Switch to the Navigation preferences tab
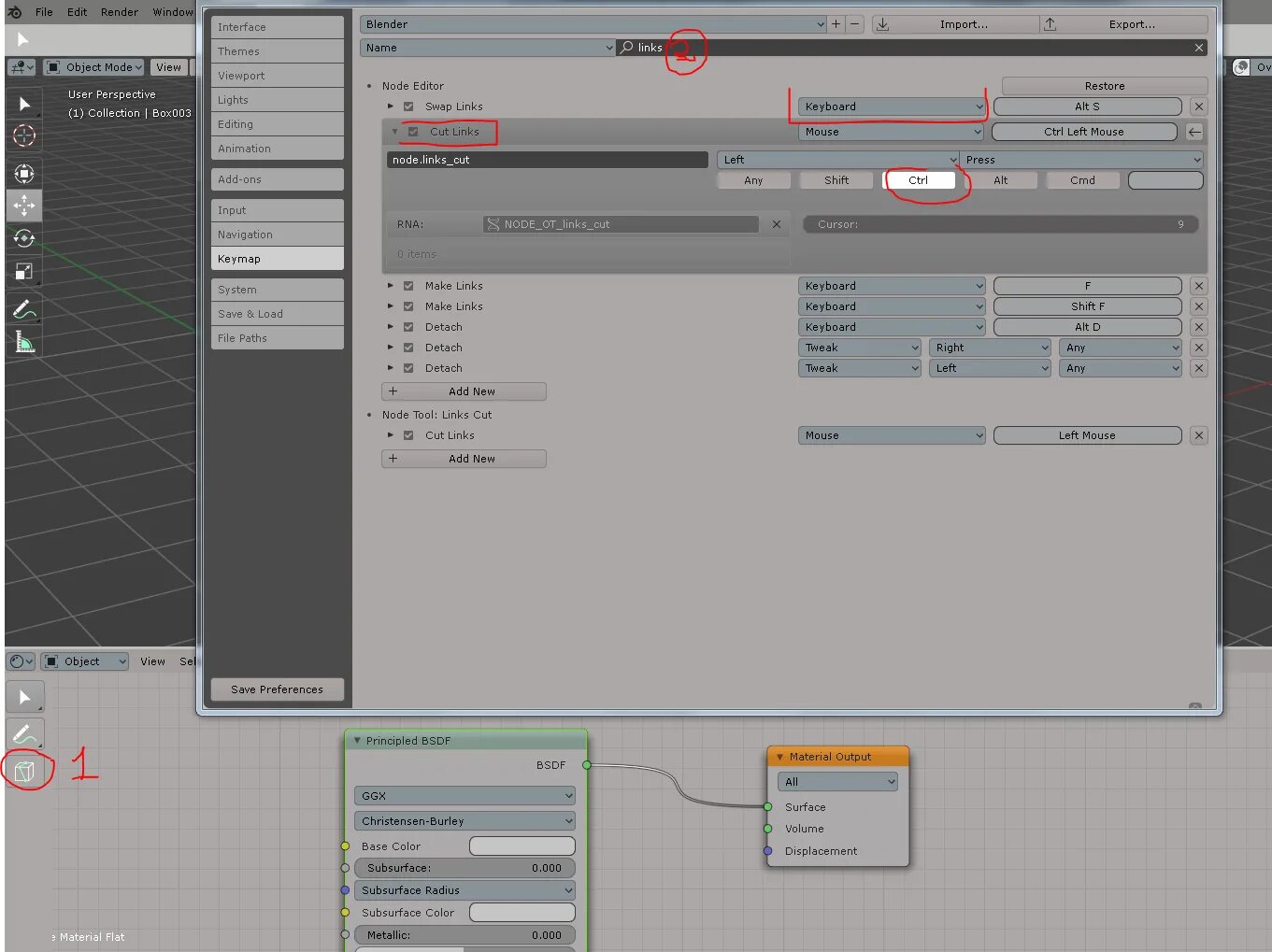 [278, 234]
